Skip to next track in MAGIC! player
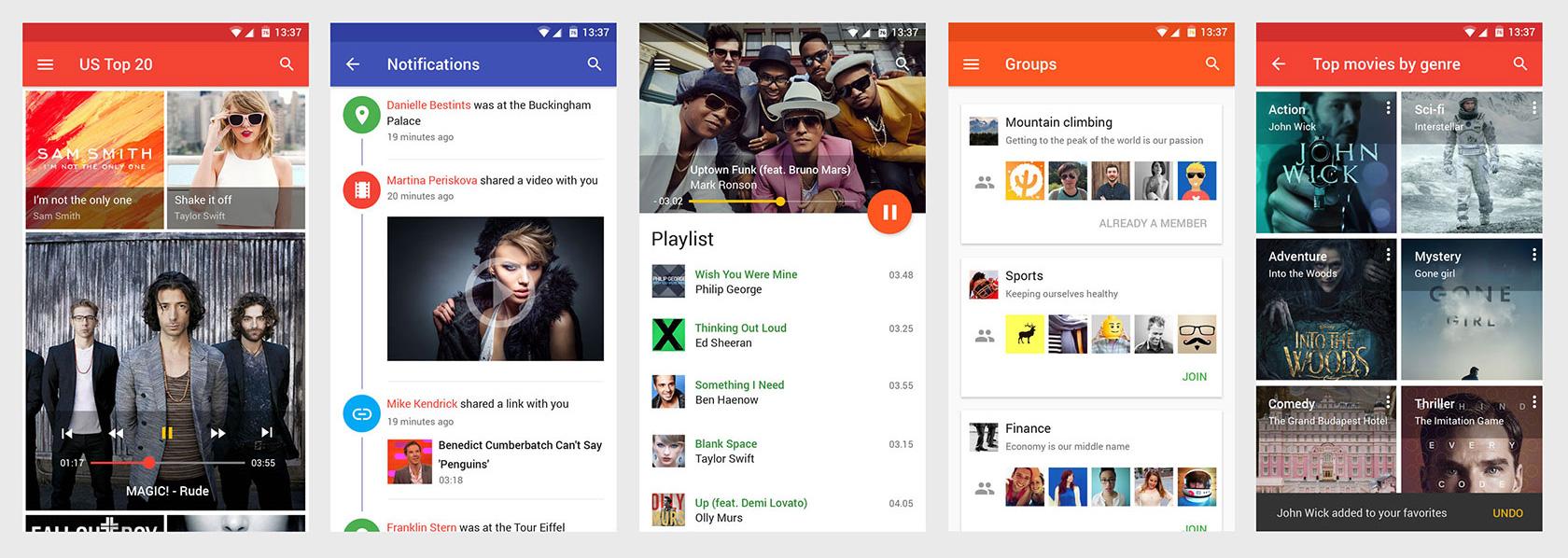1568x558 pixels. [267, 433]
